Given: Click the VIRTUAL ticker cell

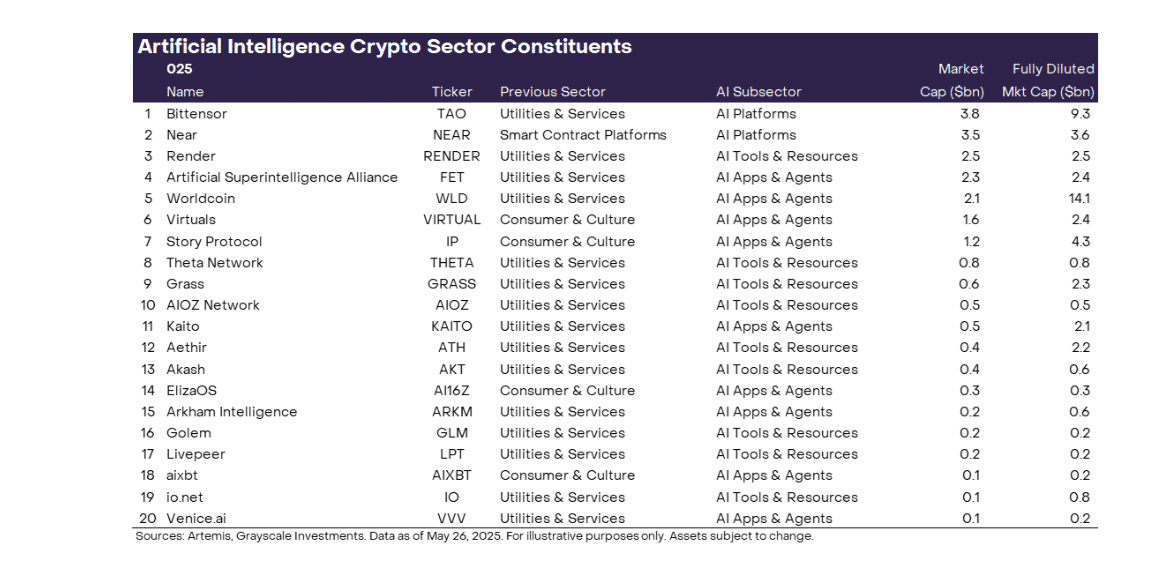Looking at the screenshot, I should 452,220.
